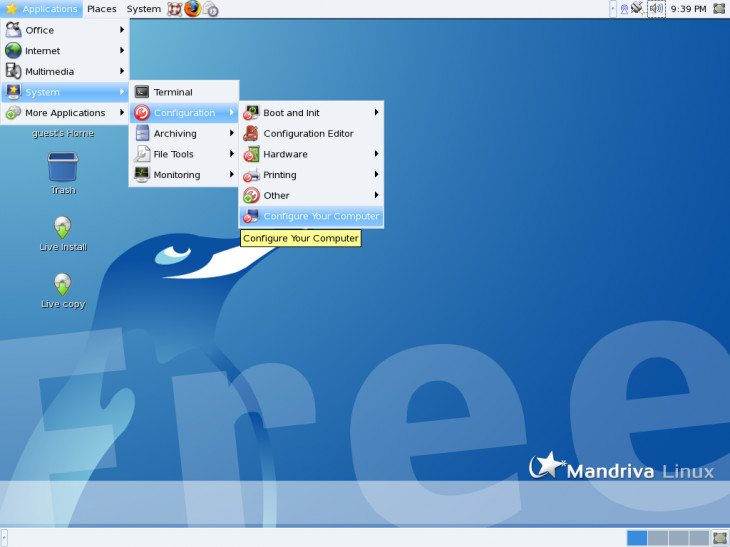Switch to the first workspace
The width and height of the screenshot is (730, 547).
tap(636, 538)
